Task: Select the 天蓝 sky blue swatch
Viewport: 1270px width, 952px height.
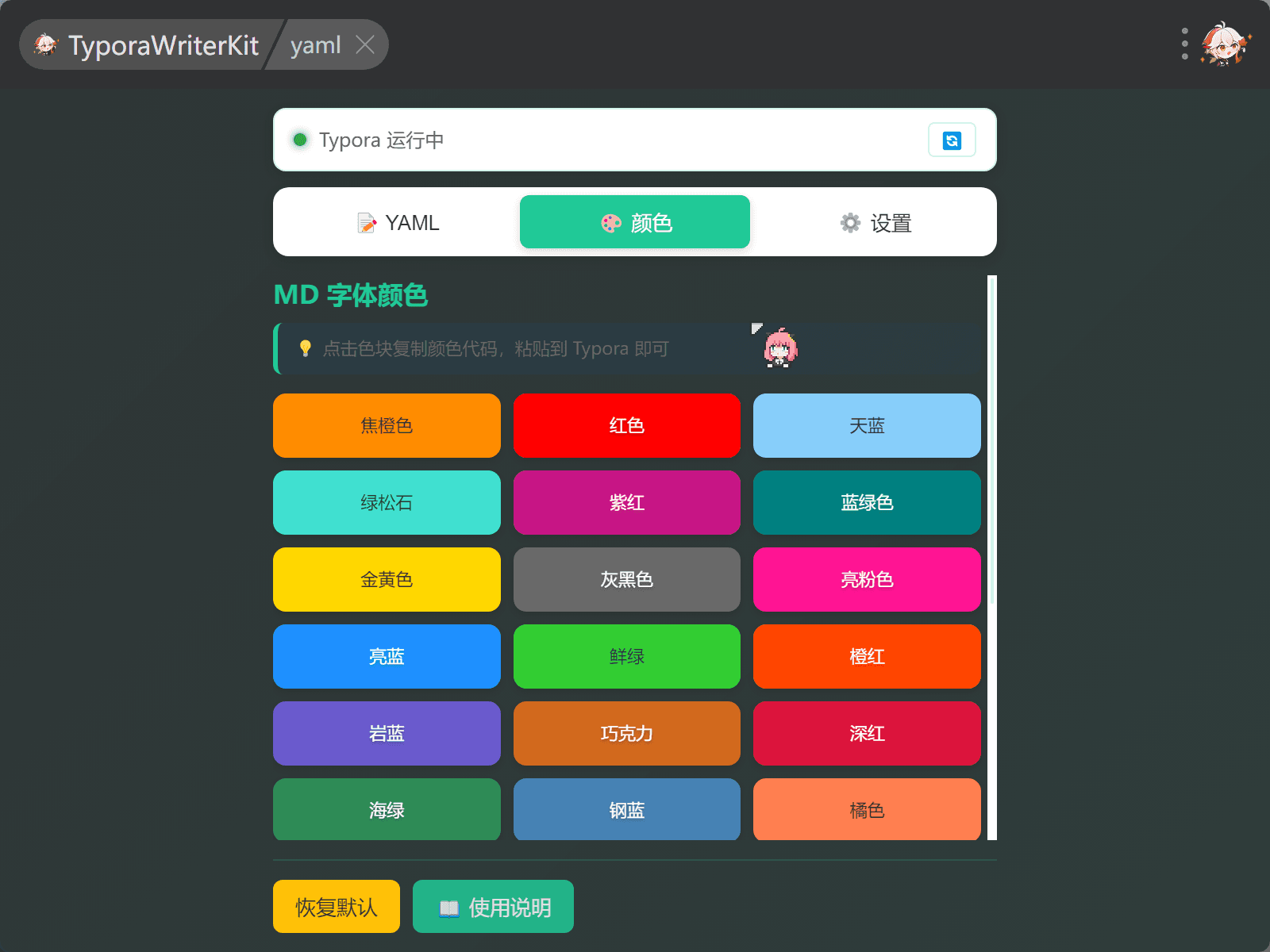Action: 867,426
